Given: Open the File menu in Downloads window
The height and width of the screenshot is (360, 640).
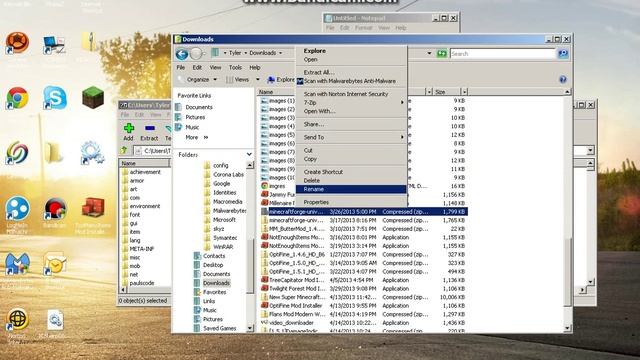Looking at the screenshot, I should 181,67.
